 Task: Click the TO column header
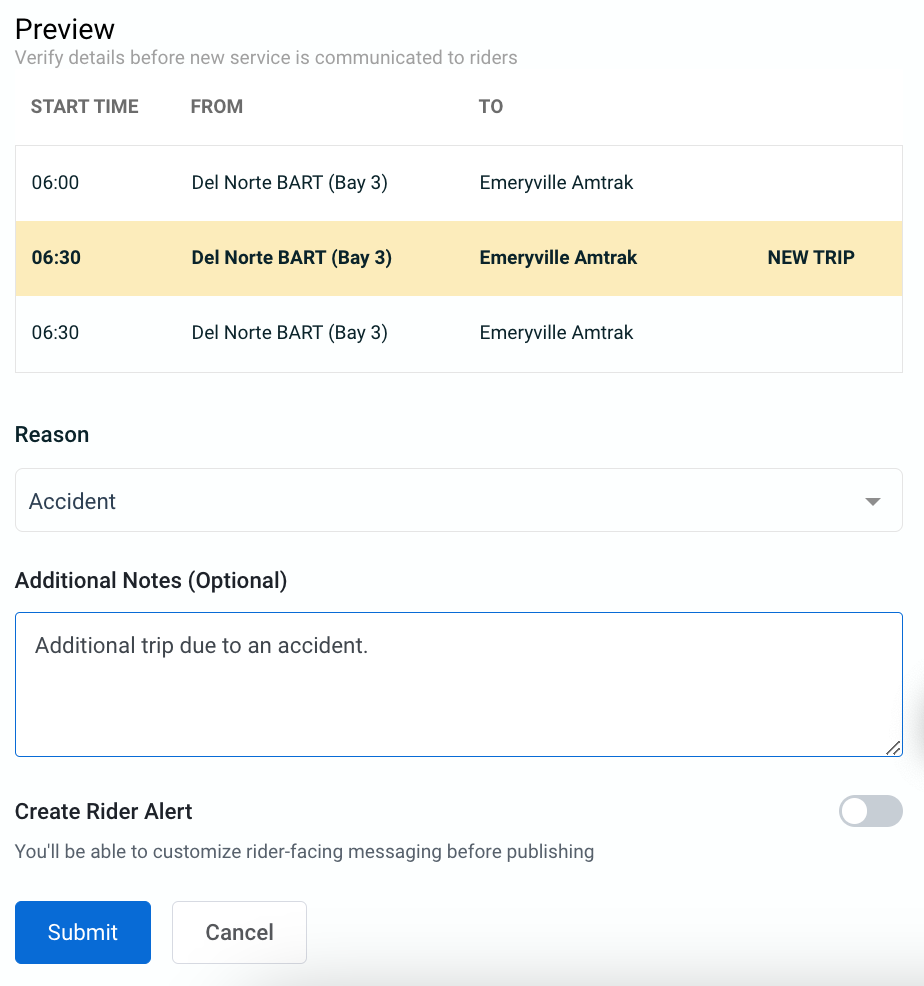(491, 106)
